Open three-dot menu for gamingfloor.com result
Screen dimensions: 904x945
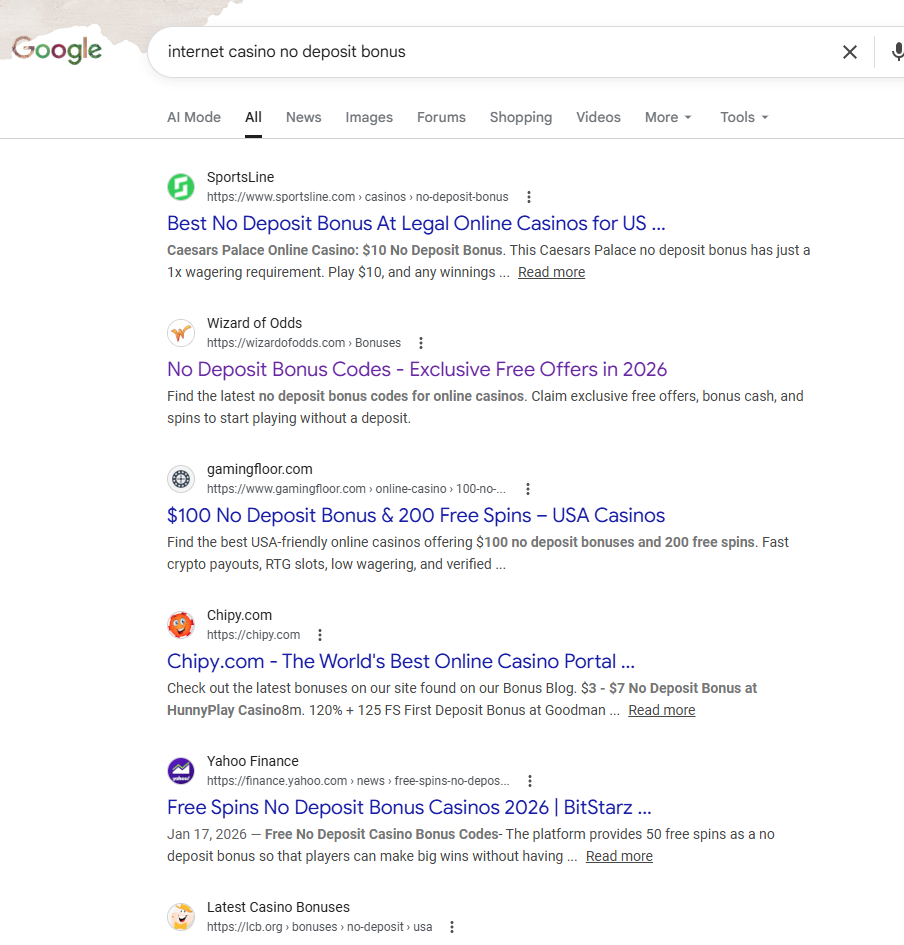[x=528, y=489]
